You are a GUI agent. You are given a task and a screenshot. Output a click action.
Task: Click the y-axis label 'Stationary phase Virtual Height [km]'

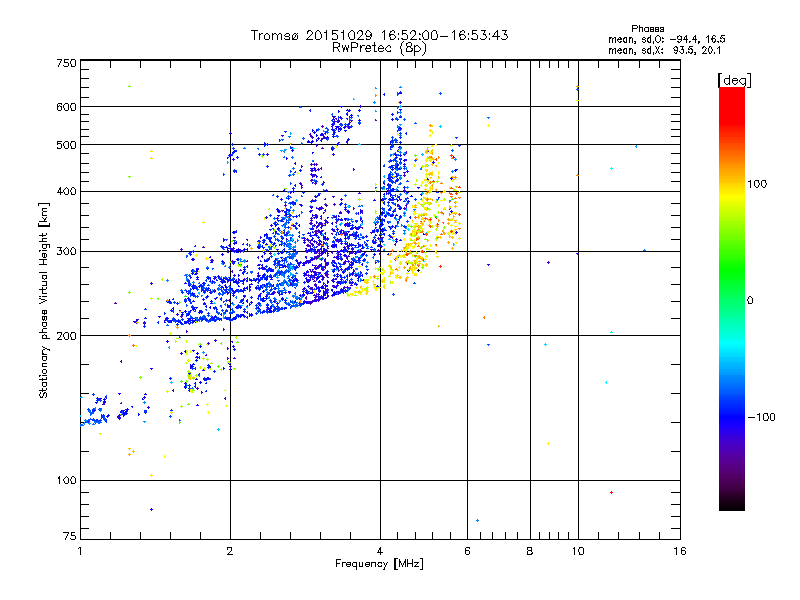point(44,300)
